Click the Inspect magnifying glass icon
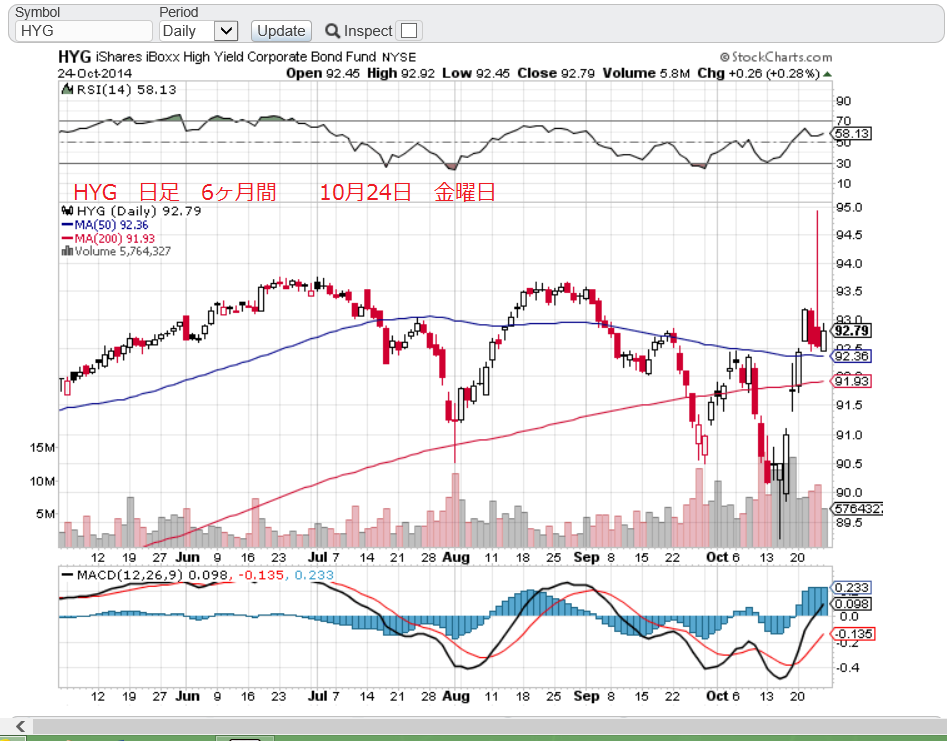The width and height of the screenshot is (947, 741). 332,31
